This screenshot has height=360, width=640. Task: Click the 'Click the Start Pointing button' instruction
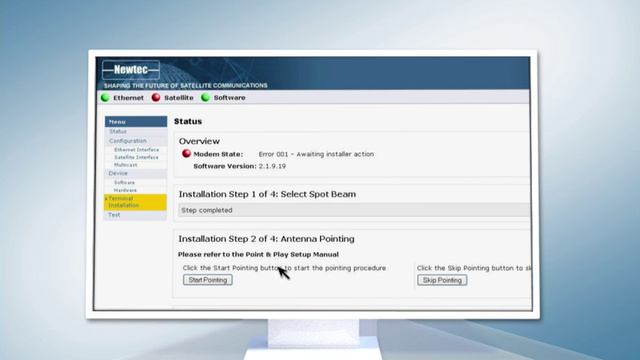(x=284, y=268)
